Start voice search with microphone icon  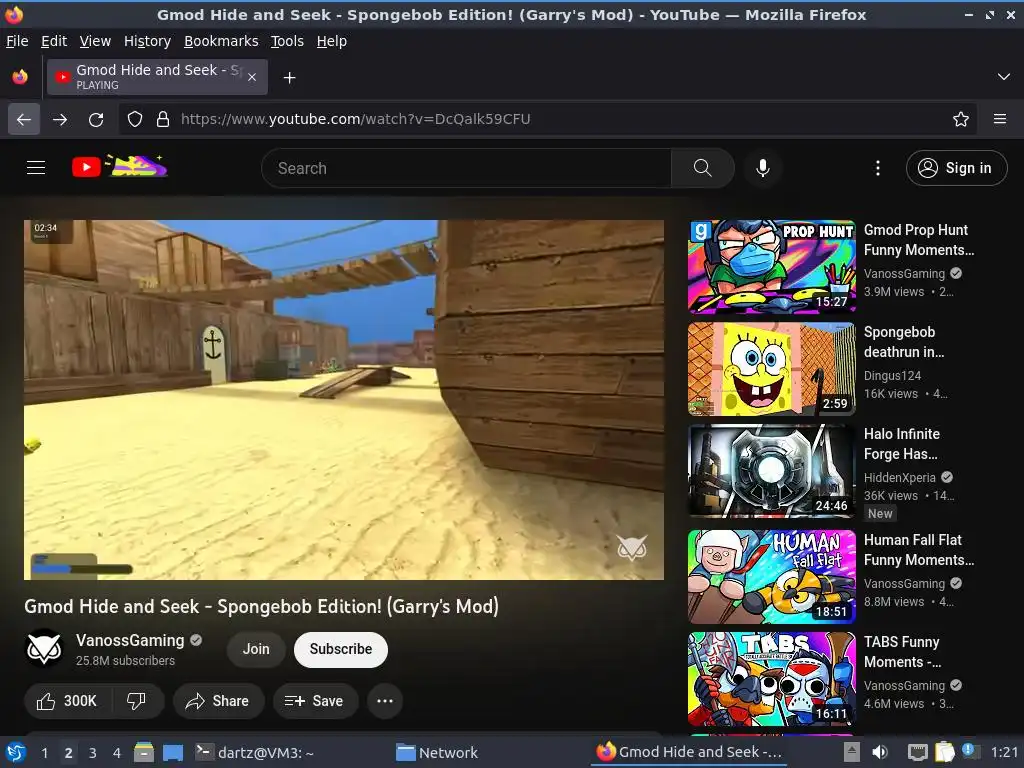tap(762, 168)
